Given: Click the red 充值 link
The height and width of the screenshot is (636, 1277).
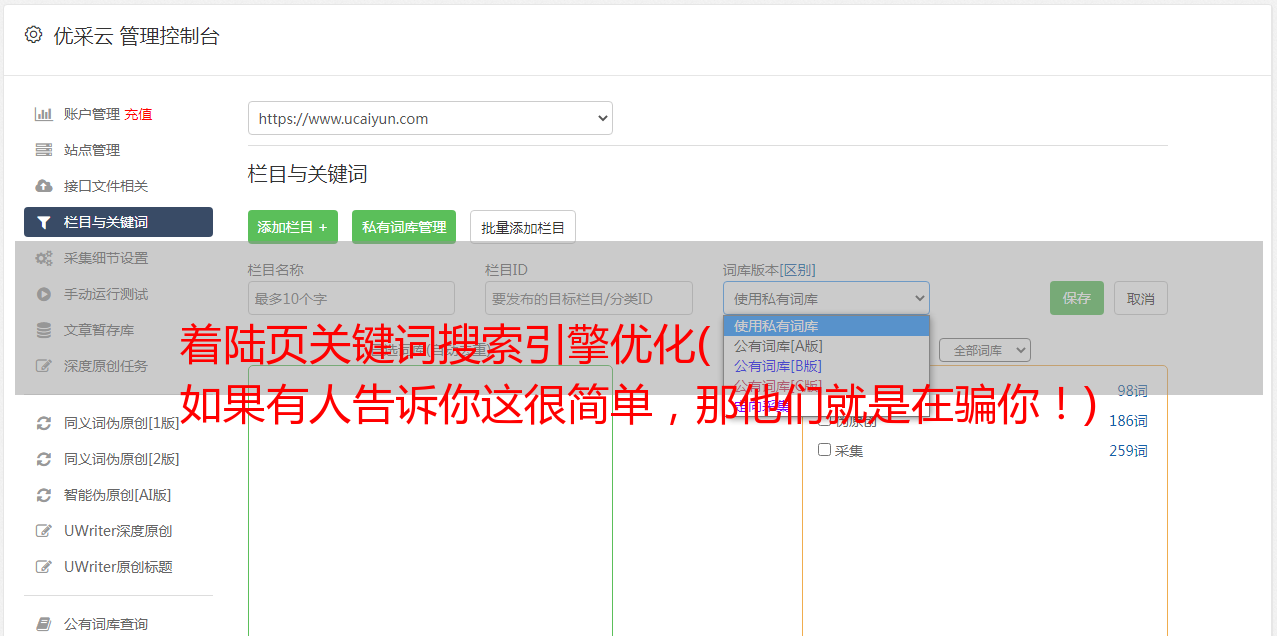Looking at the screenshot, I should [138, 114].
